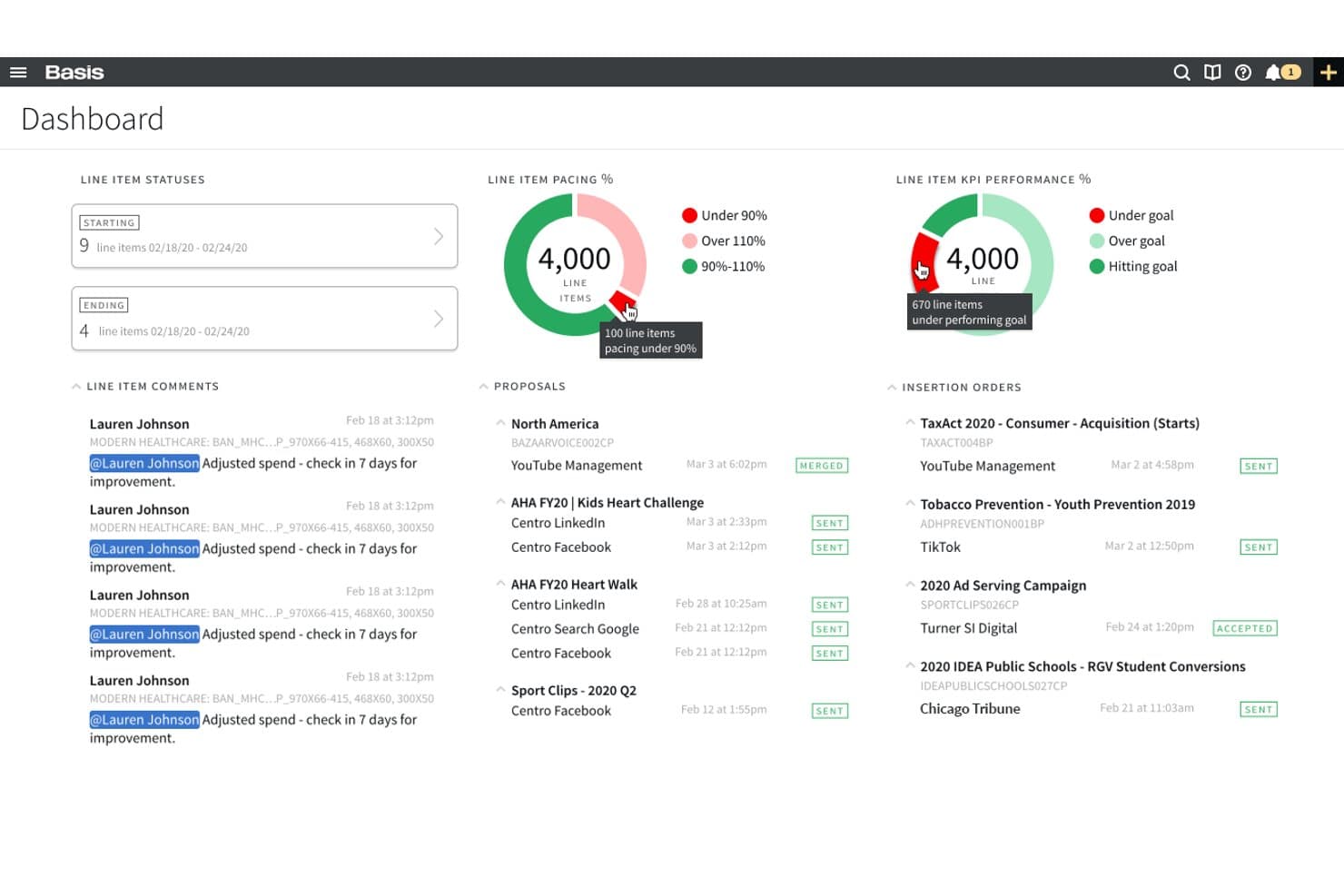Screen dimensions: 1344x896
Task: Open the notifications bell
Action: 1273,73
